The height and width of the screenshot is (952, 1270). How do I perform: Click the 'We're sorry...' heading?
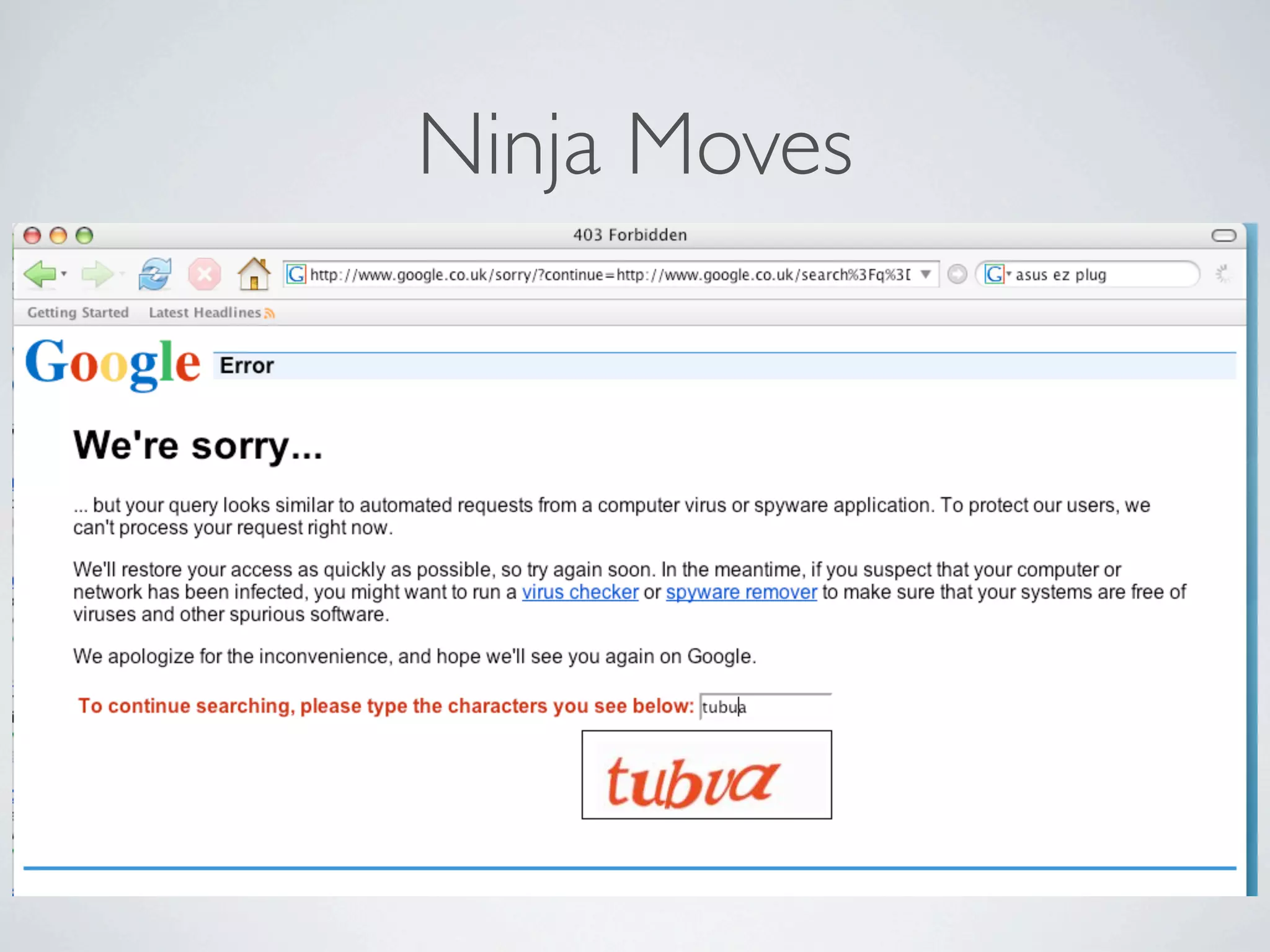coord(198,446)
